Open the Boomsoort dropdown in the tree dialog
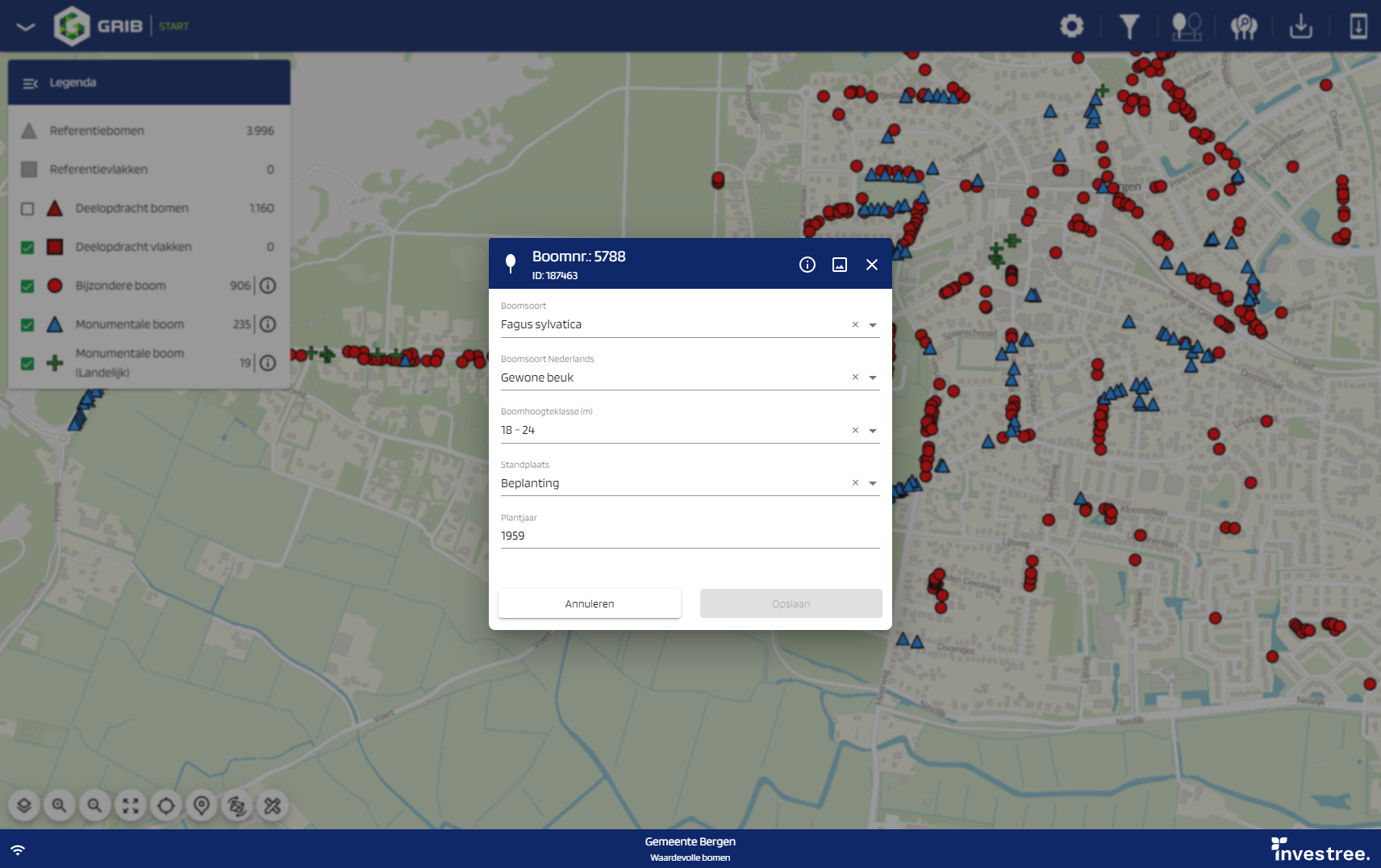The height and width of the screenshot is (868, 1381). pyautogui.click(x=873, y=325)
